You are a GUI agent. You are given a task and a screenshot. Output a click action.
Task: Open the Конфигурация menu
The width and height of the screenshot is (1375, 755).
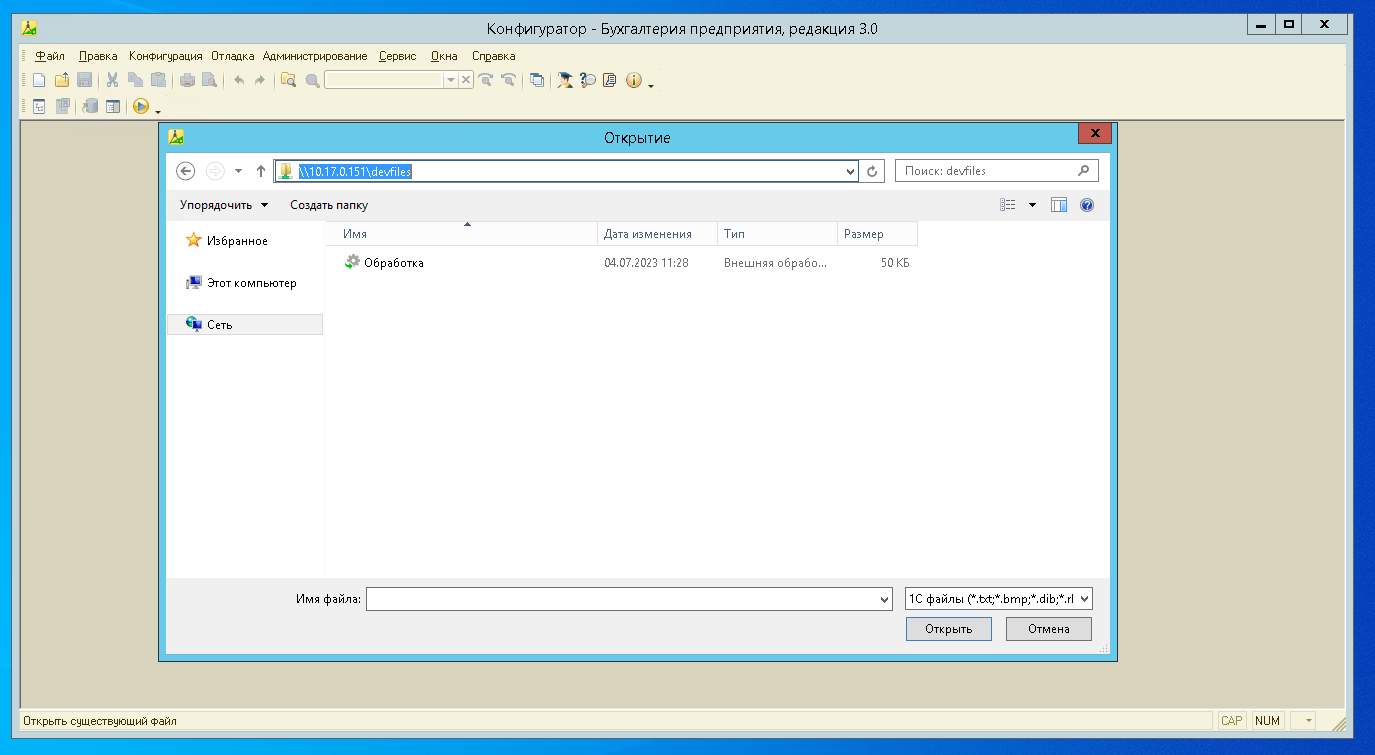point(165,56)
